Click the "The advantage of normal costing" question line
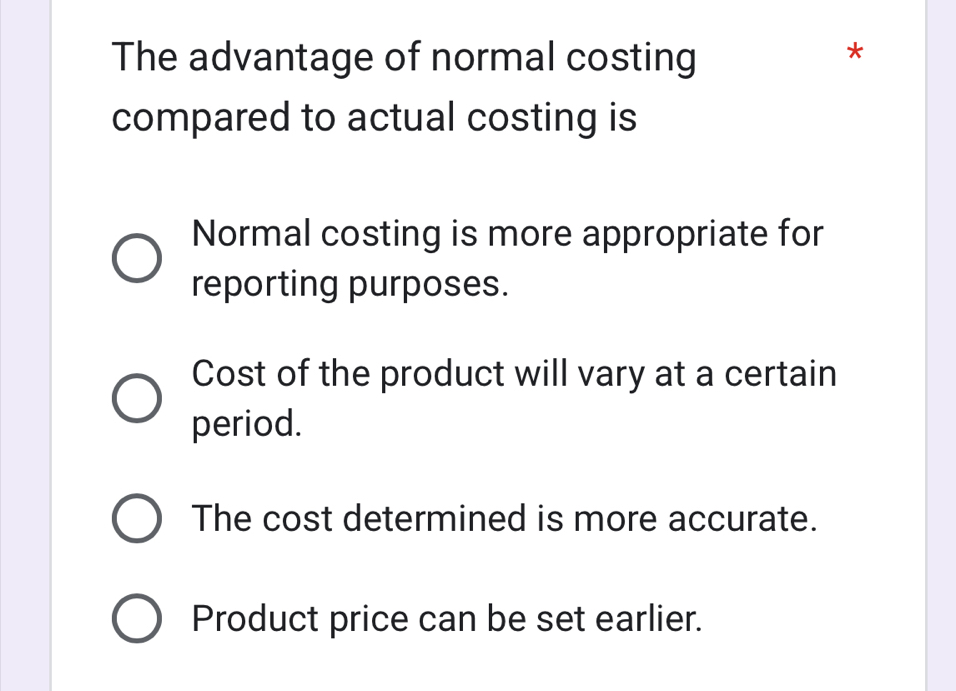Viewport: 956px width, 691px height. coord(404,58)
